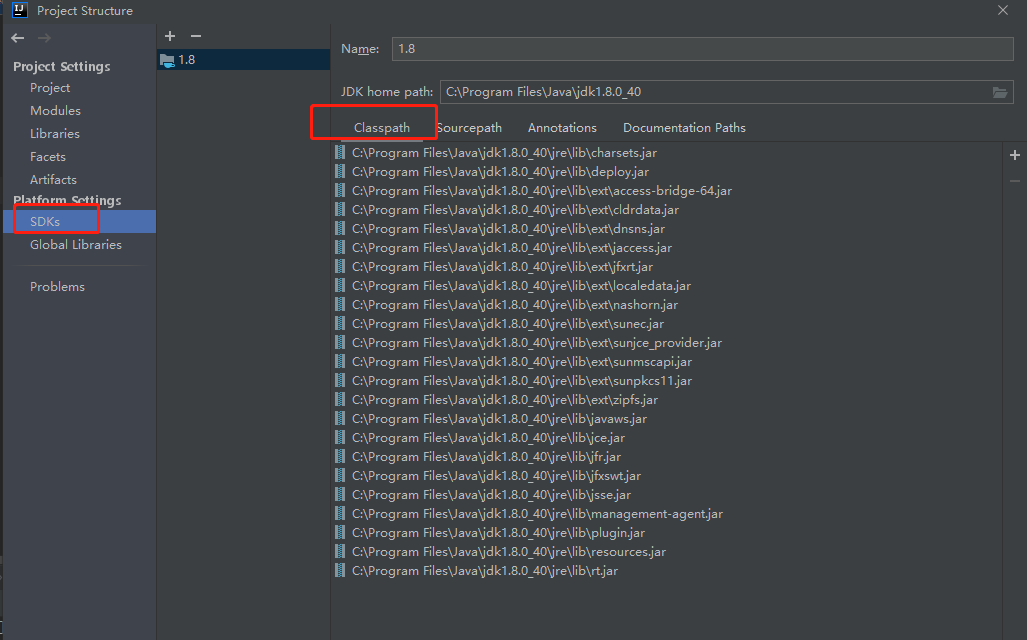Image resolution: width=1027 pixels, height=640 pixels.
Task: Click the back navigation arrow
Action: click(x=16, y=37)
